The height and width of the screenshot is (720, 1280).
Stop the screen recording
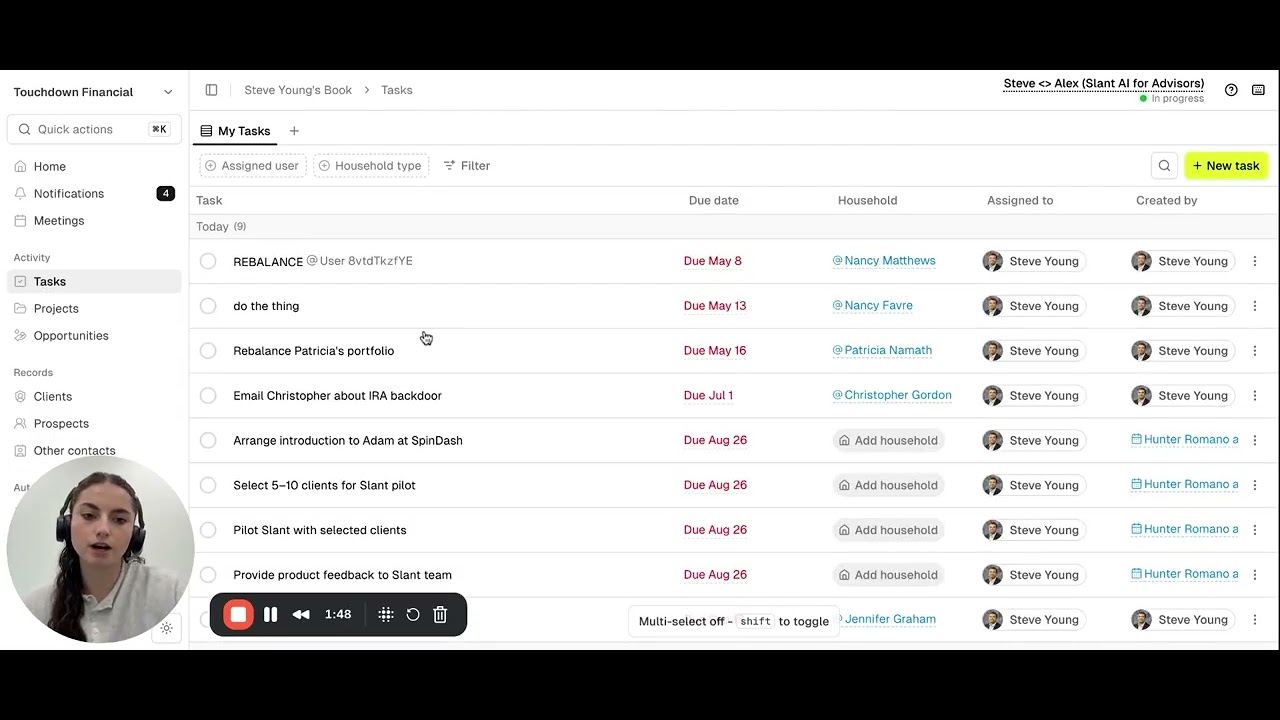(x=238, y=615)
